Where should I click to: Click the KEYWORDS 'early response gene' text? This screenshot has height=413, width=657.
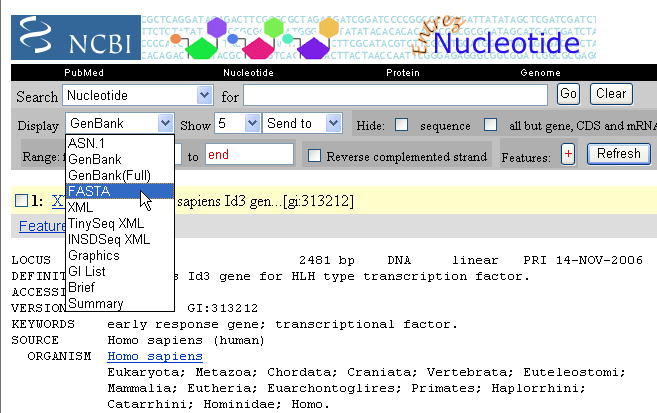(187, 325)
